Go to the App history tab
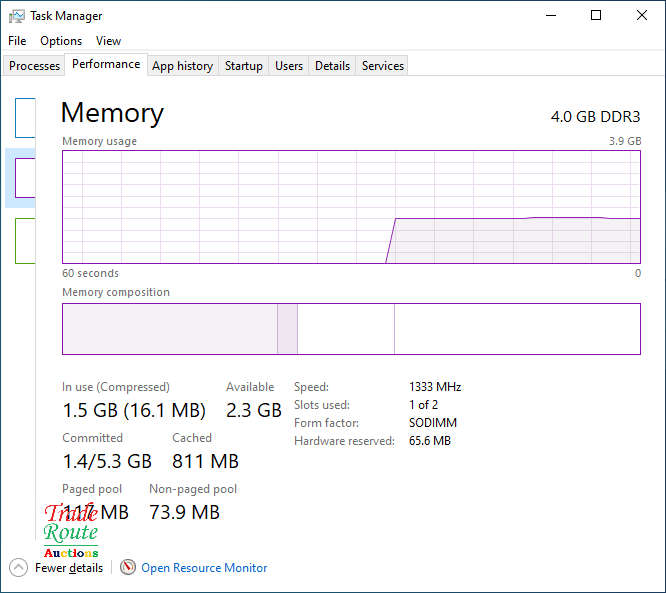The height and width of the screenshot is (593, 666). (x=182, y=66)
